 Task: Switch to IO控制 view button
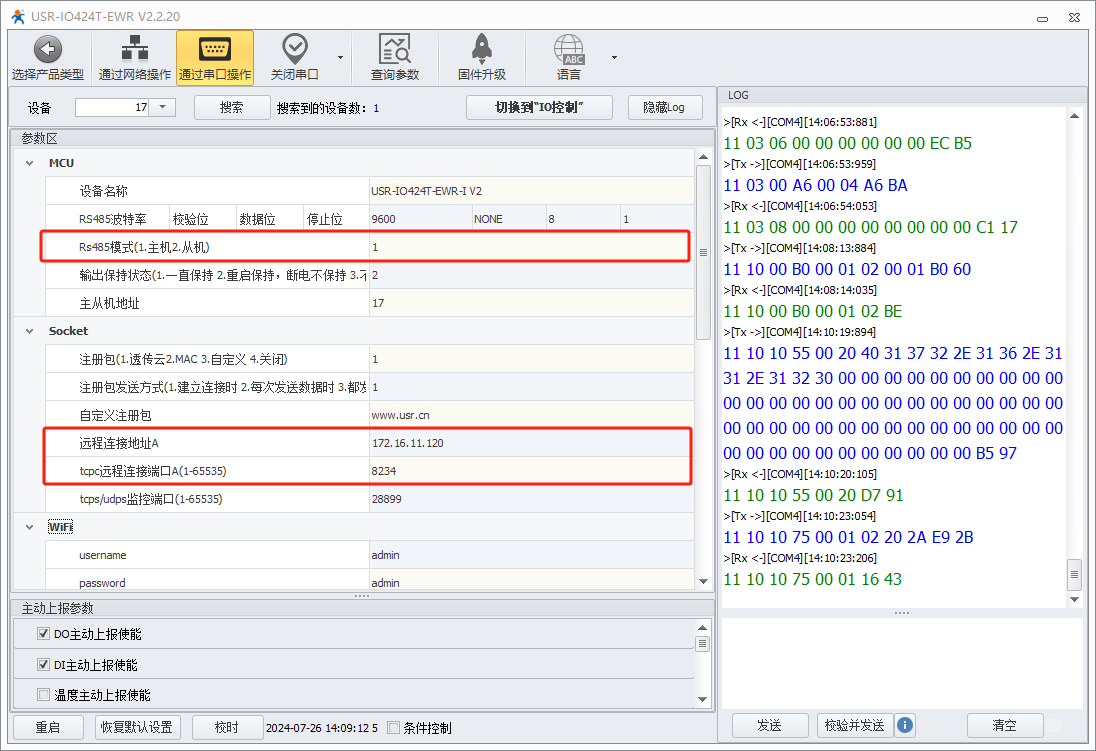pyautogui.click(x=539, y=107)
